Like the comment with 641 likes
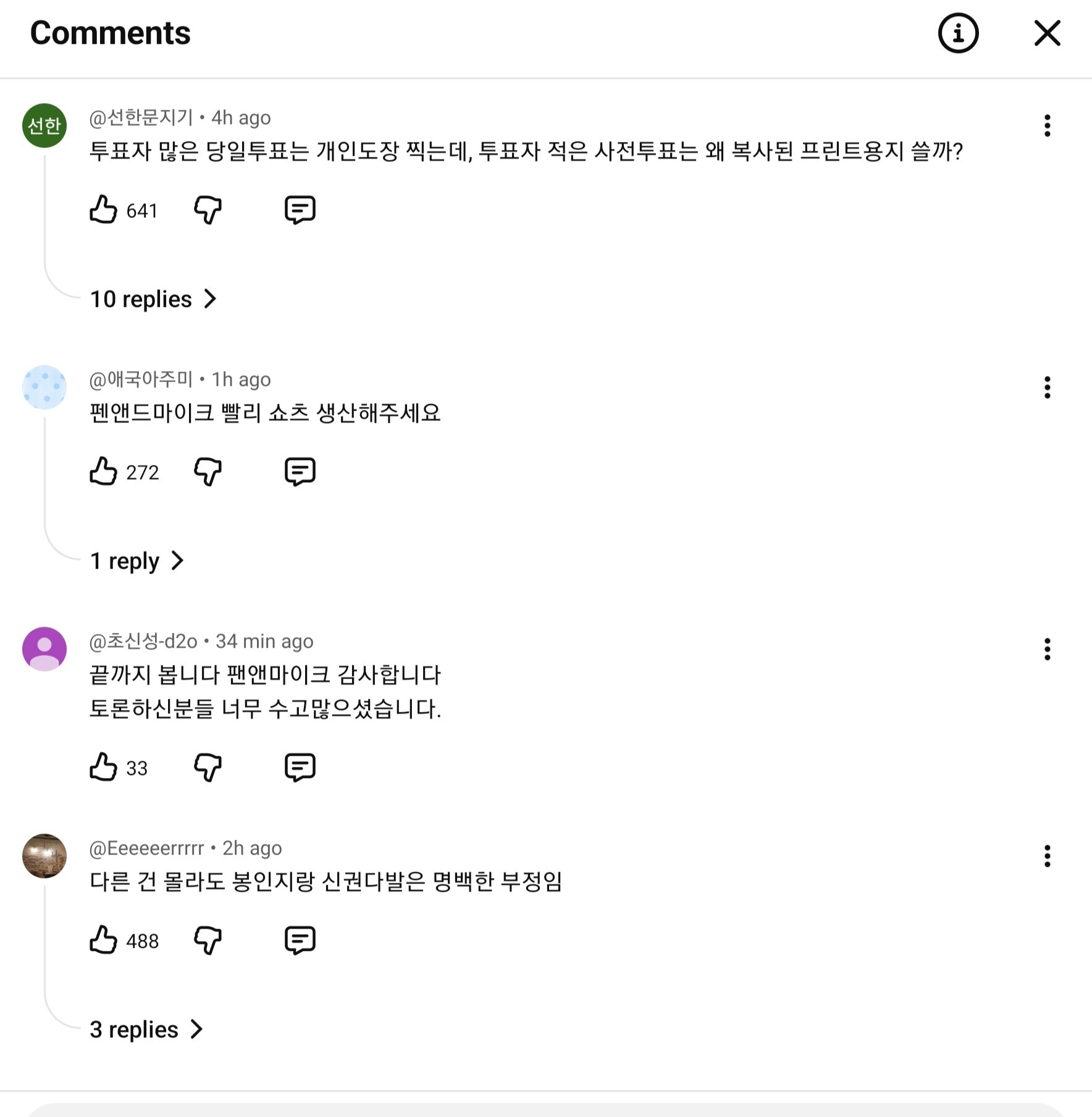1092x1117 pixels. click(103, 210)
